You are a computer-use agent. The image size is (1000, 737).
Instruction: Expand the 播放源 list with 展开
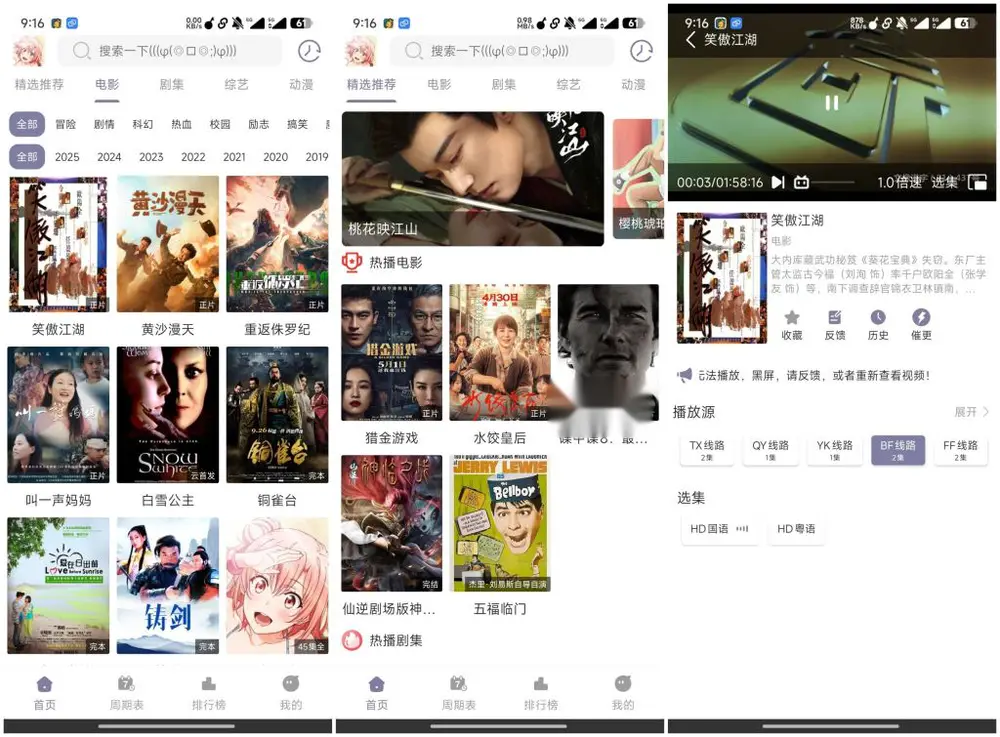point(971,412)
